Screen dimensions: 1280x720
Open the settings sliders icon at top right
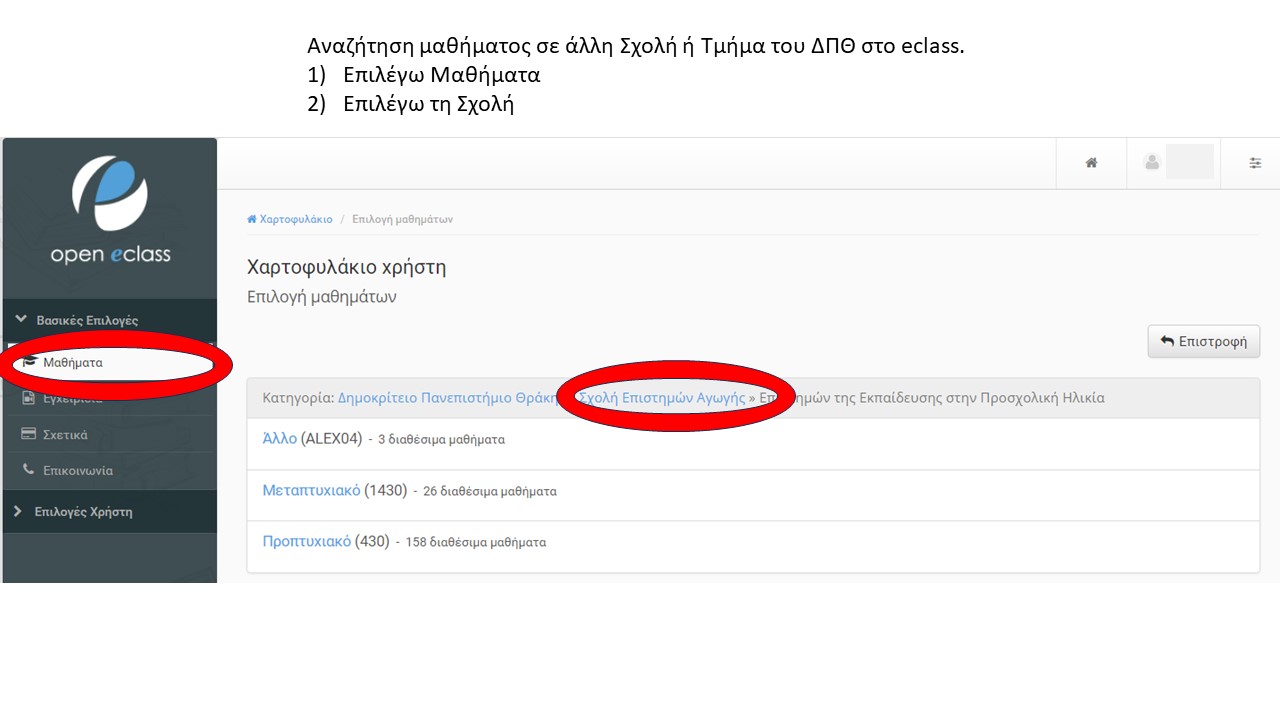(1255, 163)
